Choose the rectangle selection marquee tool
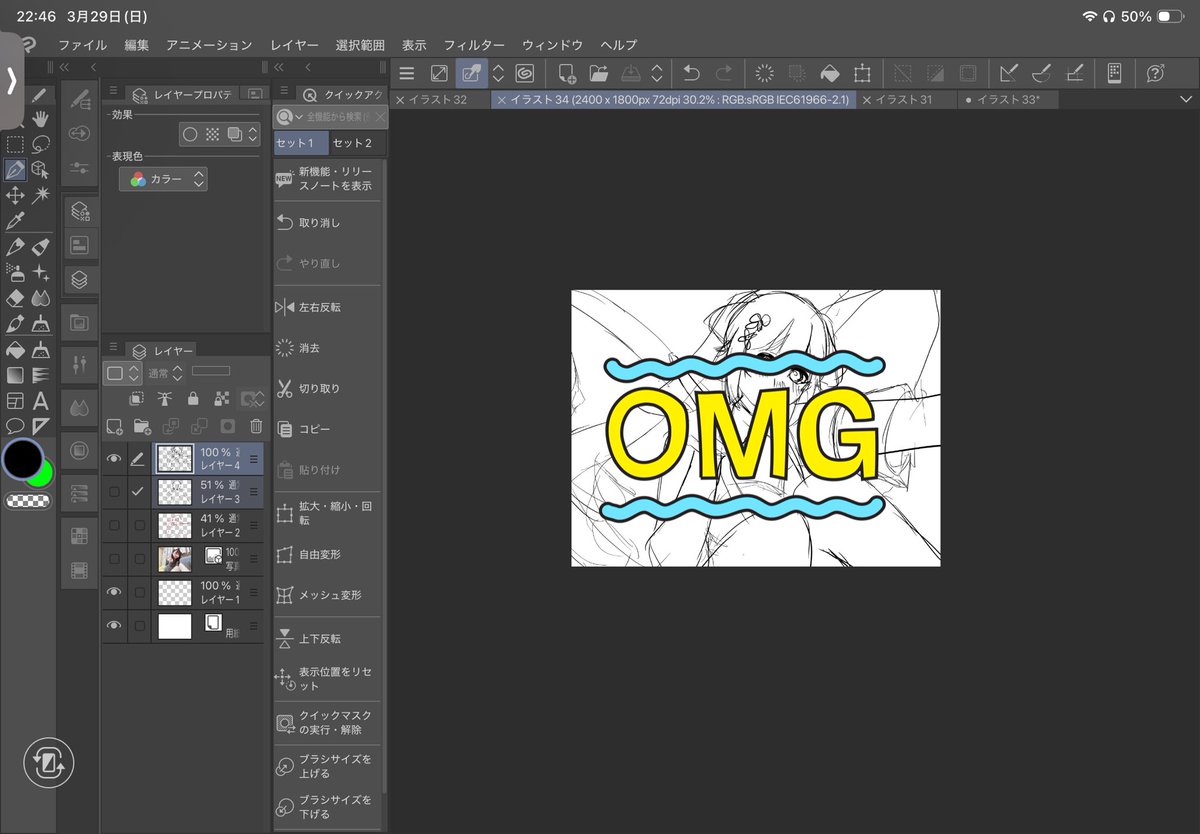Screen dimensions: 1200x834 pyautogui.click(x=14, y=144)
